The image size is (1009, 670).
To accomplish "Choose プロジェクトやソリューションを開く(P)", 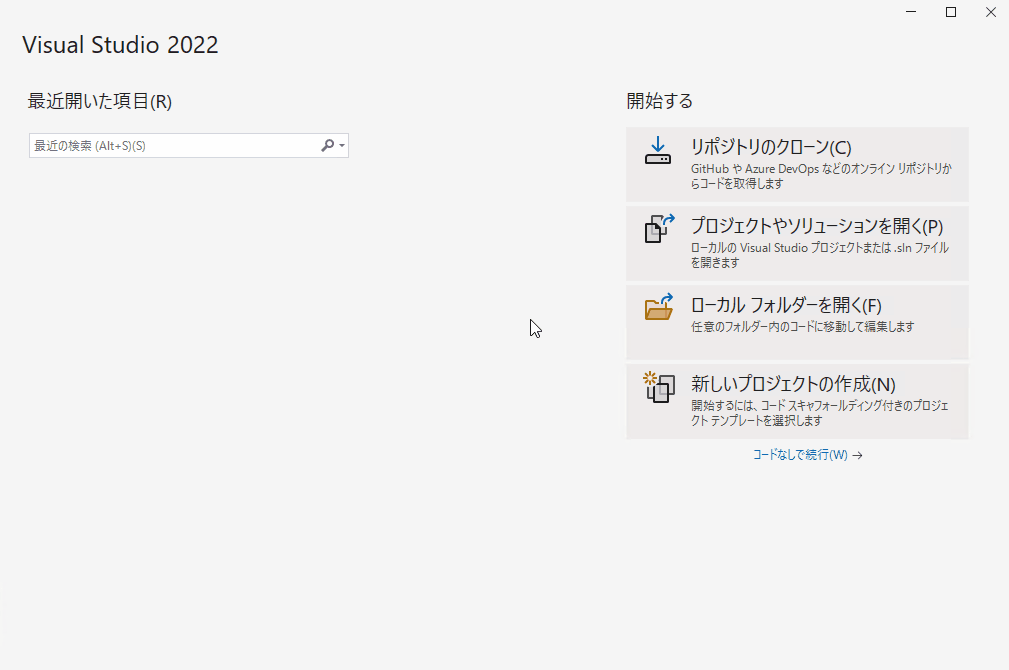I will pos(797,243).
